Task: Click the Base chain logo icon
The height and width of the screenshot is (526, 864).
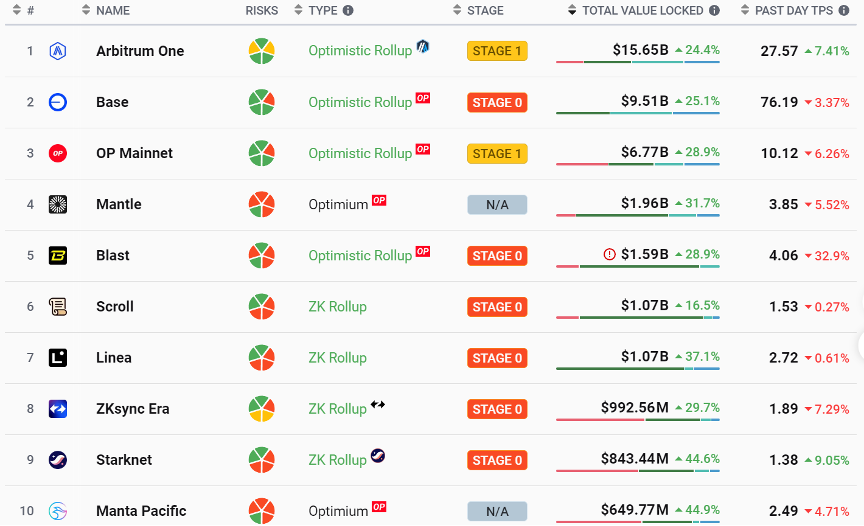Action: coord(58,102)
